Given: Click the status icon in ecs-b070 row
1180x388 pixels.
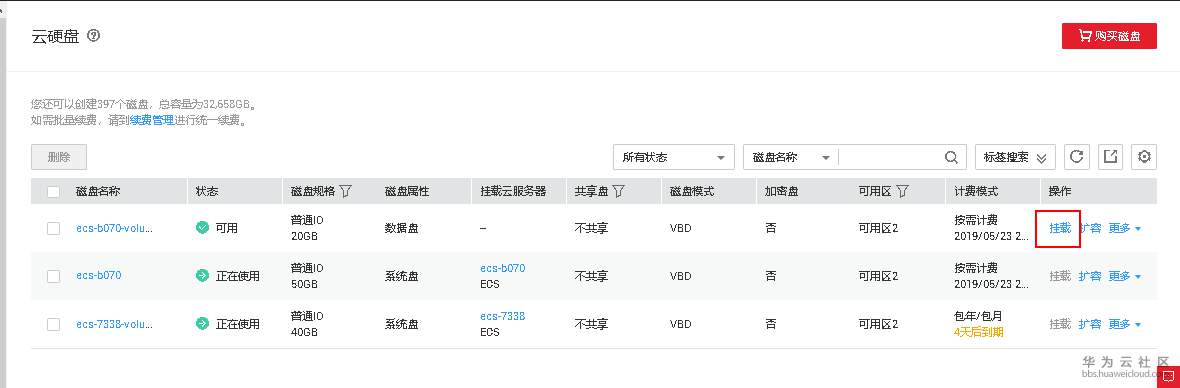Looking at the screenshot, I should tap(202, 276).
